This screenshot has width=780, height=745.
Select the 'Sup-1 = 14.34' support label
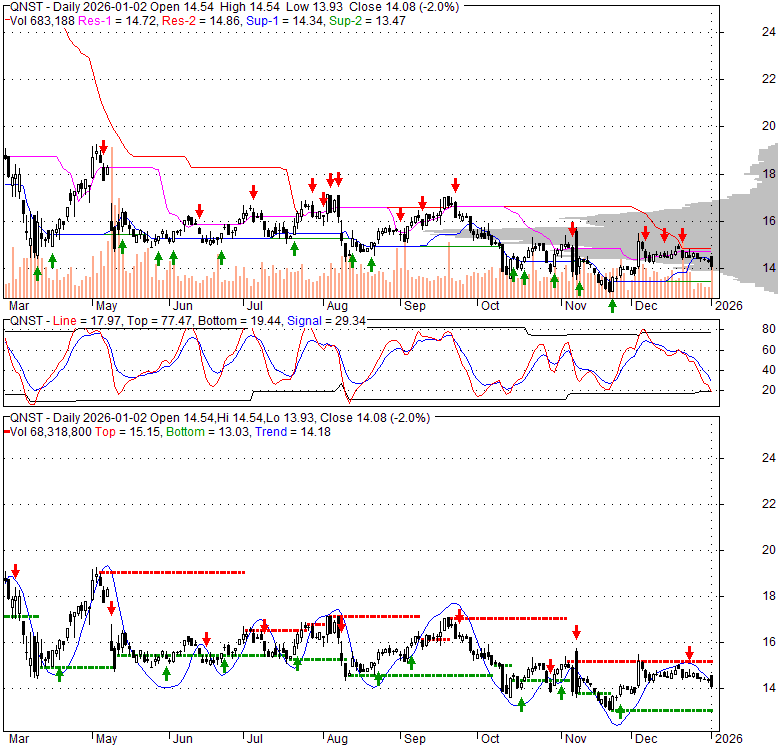(286, 21)
